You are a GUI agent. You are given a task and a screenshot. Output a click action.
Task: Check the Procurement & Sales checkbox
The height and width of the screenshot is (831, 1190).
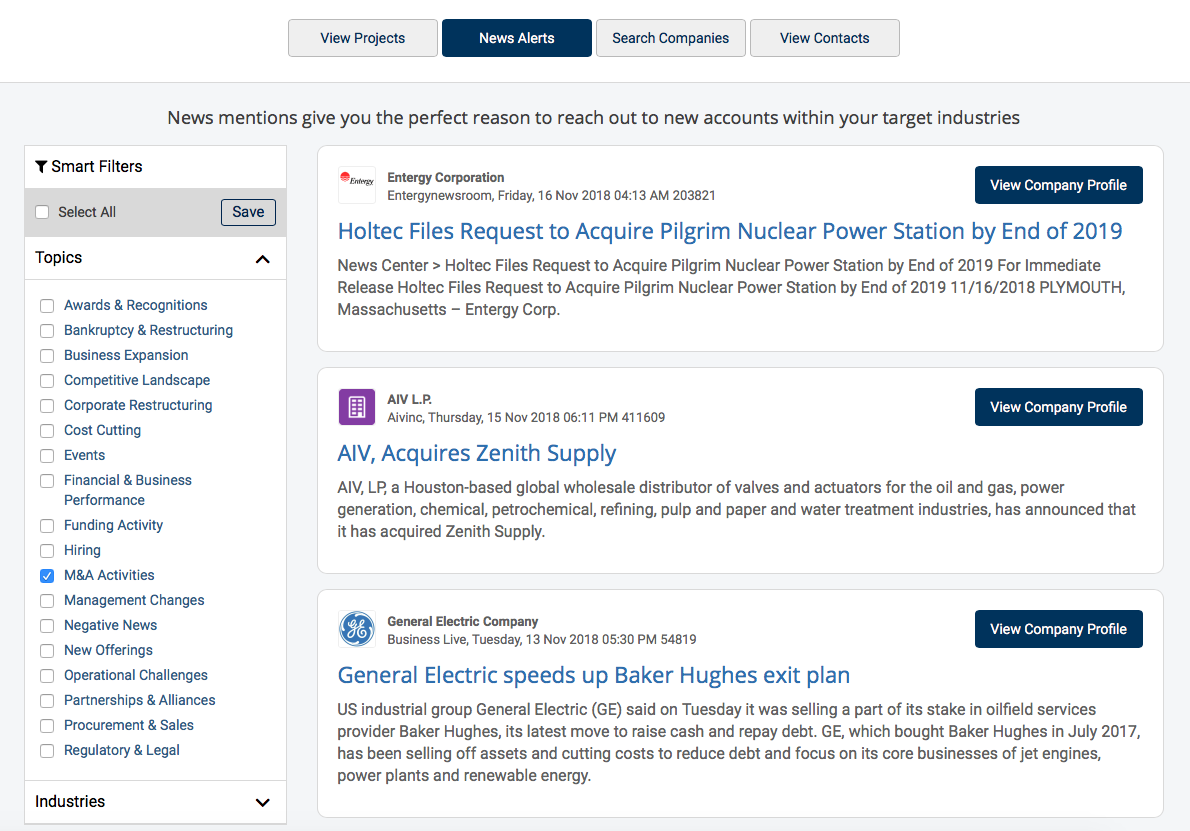pos(47,726)
